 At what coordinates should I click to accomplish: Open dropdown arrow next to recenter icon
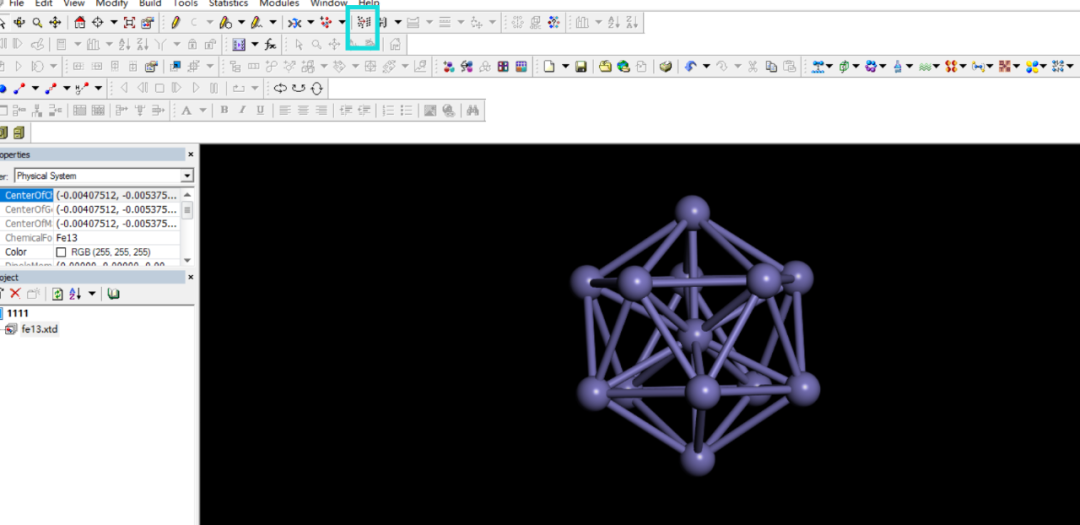[x=114, y=23]
